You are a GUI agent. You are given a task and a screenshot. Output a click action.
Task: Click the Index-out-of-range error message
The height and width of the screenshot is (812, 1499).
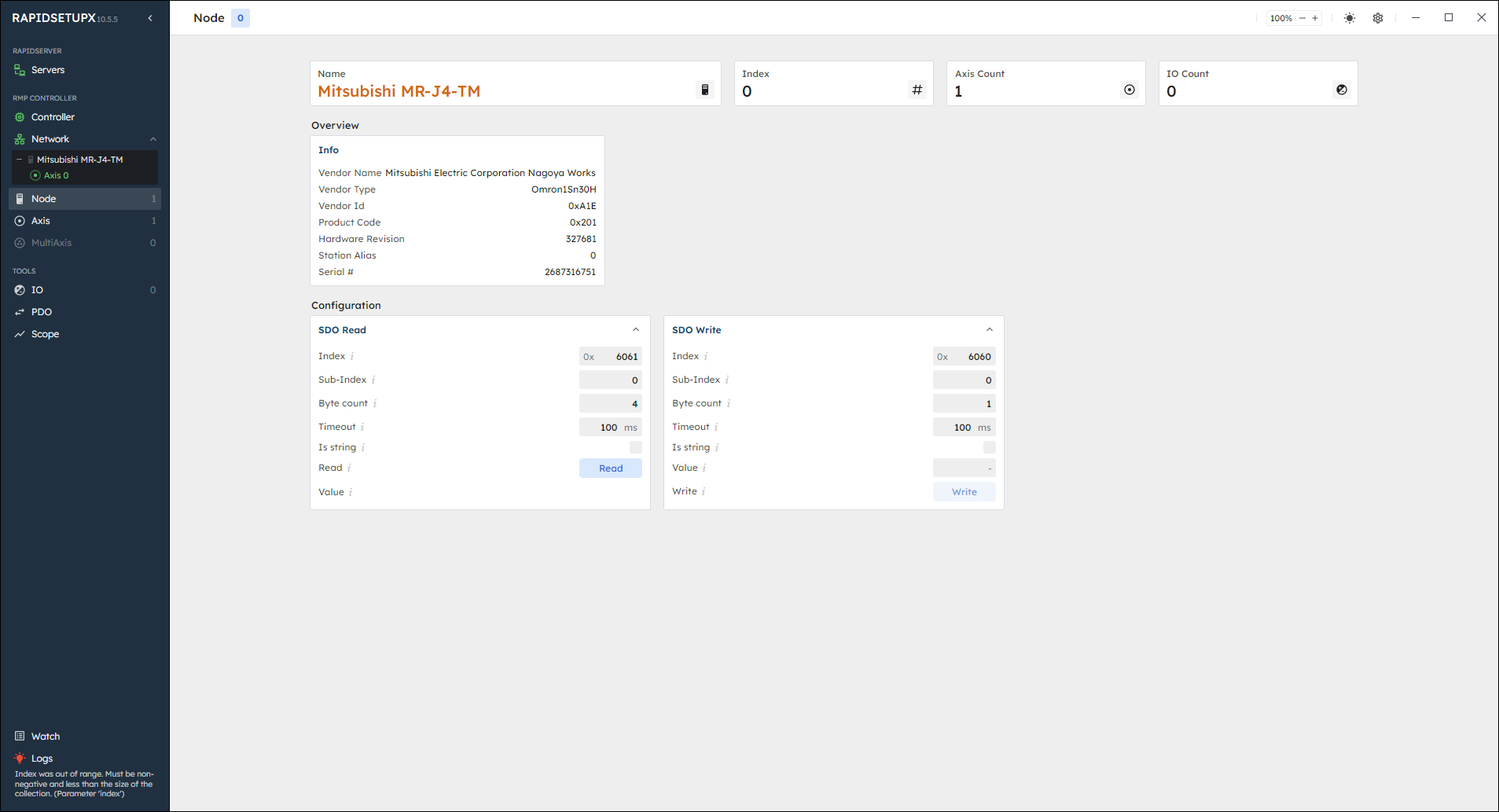(84, 784)
